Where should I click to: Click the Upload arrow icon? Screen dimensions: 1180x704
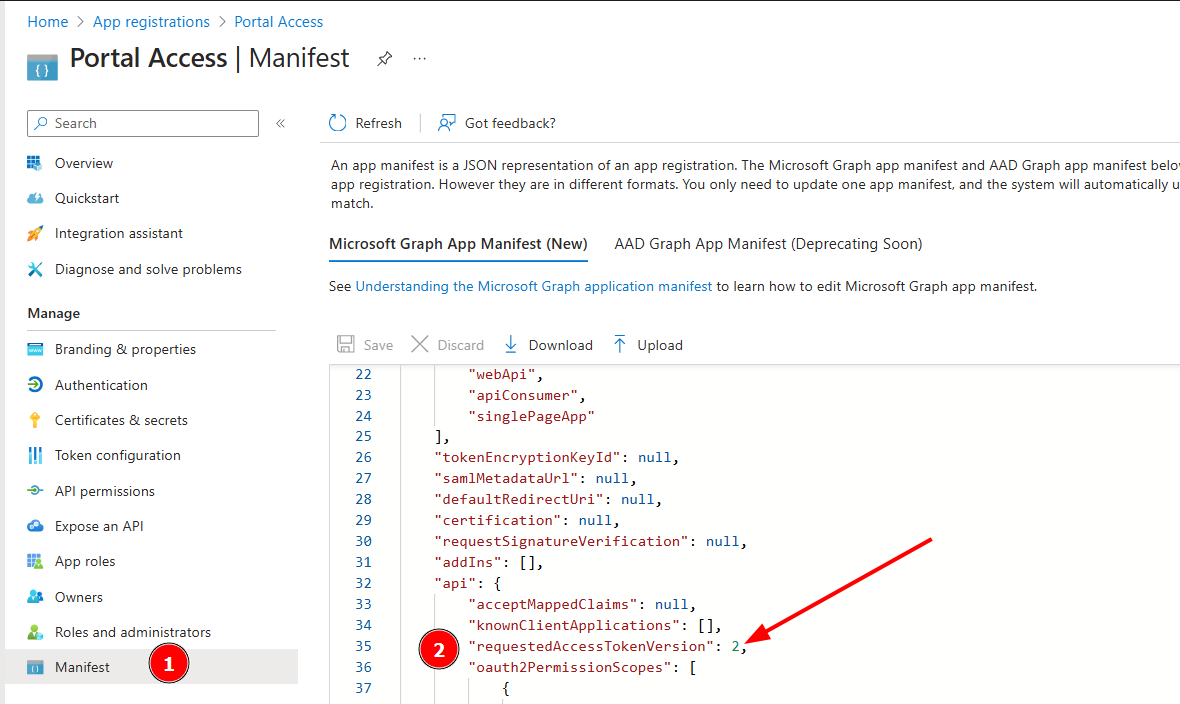pyautogui.click(x=620, y=345)
